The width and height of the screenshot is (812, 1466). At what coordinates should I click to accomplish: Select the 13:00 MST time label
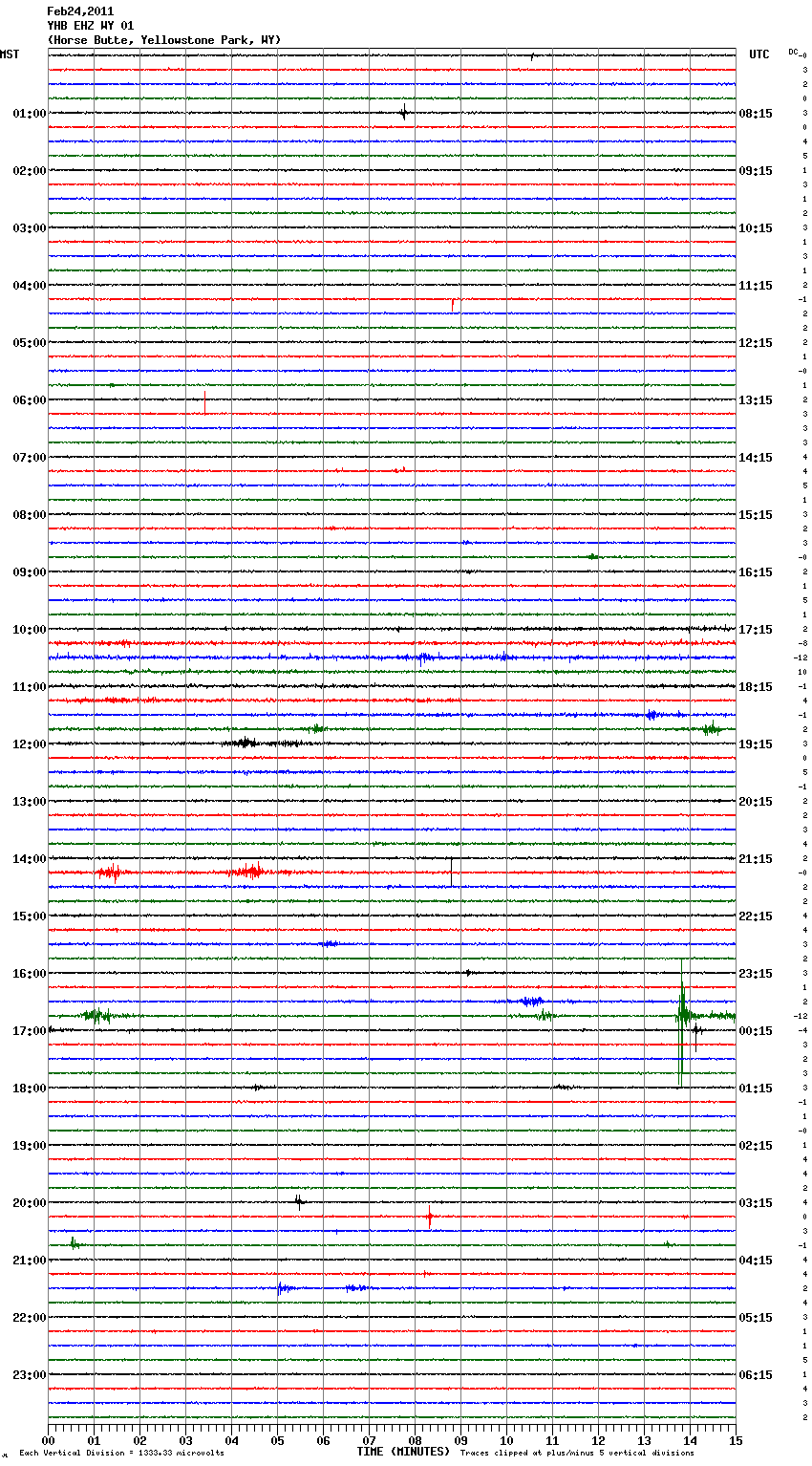[30, 802]
